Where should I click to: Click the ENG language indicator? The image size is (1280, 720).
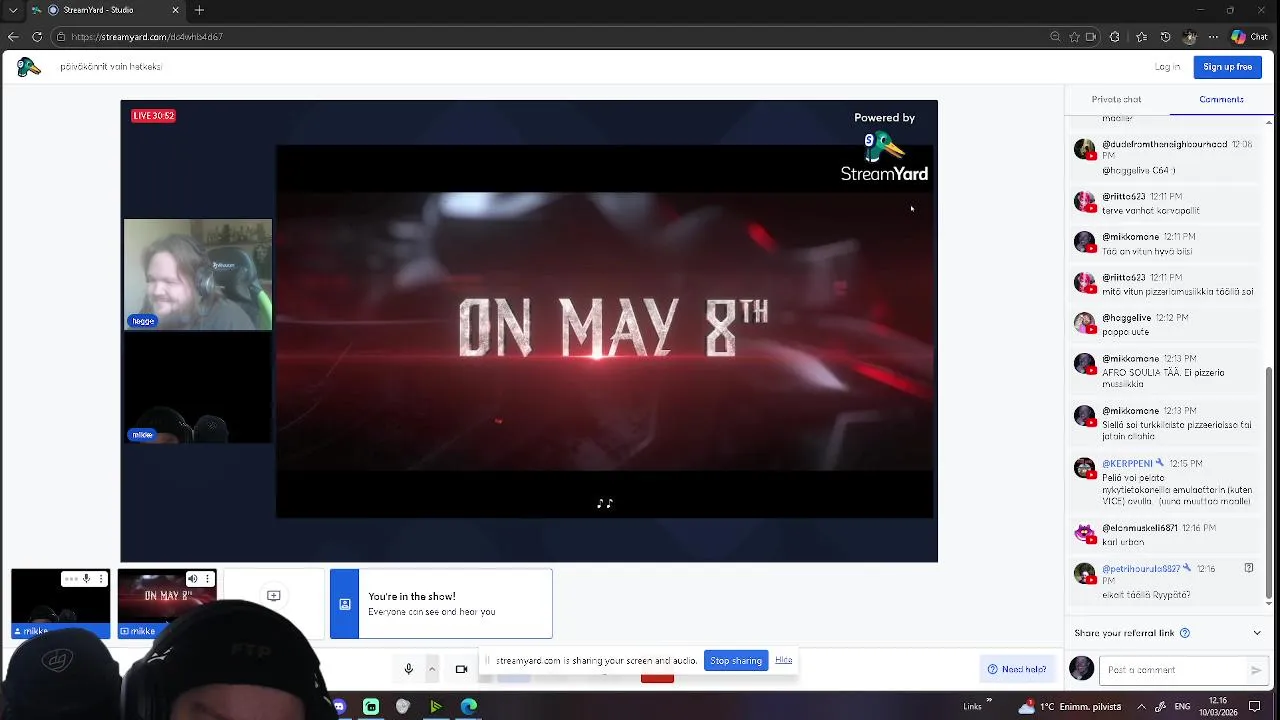click(1180, 706)
